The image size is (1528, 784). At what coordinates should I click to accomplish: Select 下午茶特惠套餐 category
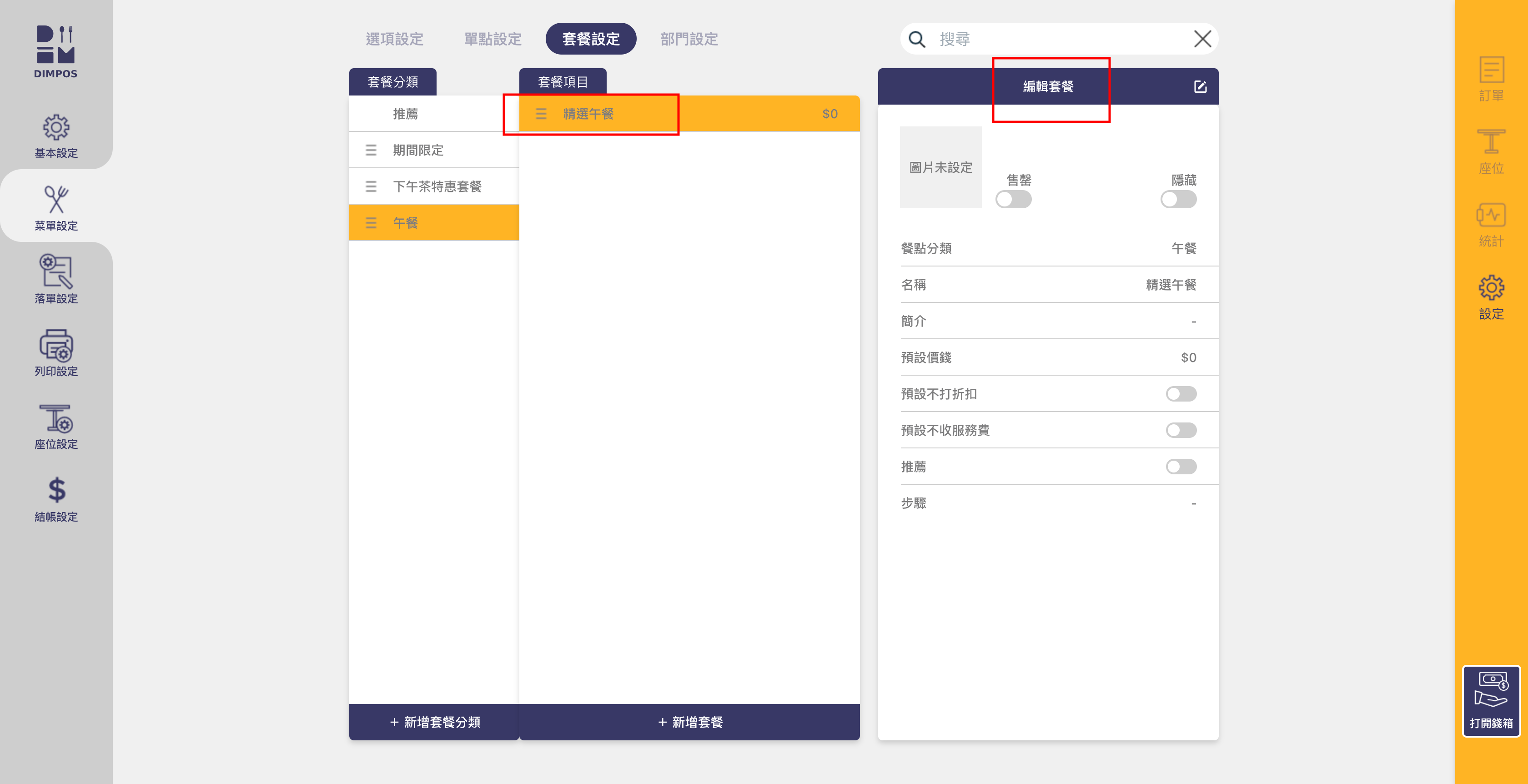(437, 186)
